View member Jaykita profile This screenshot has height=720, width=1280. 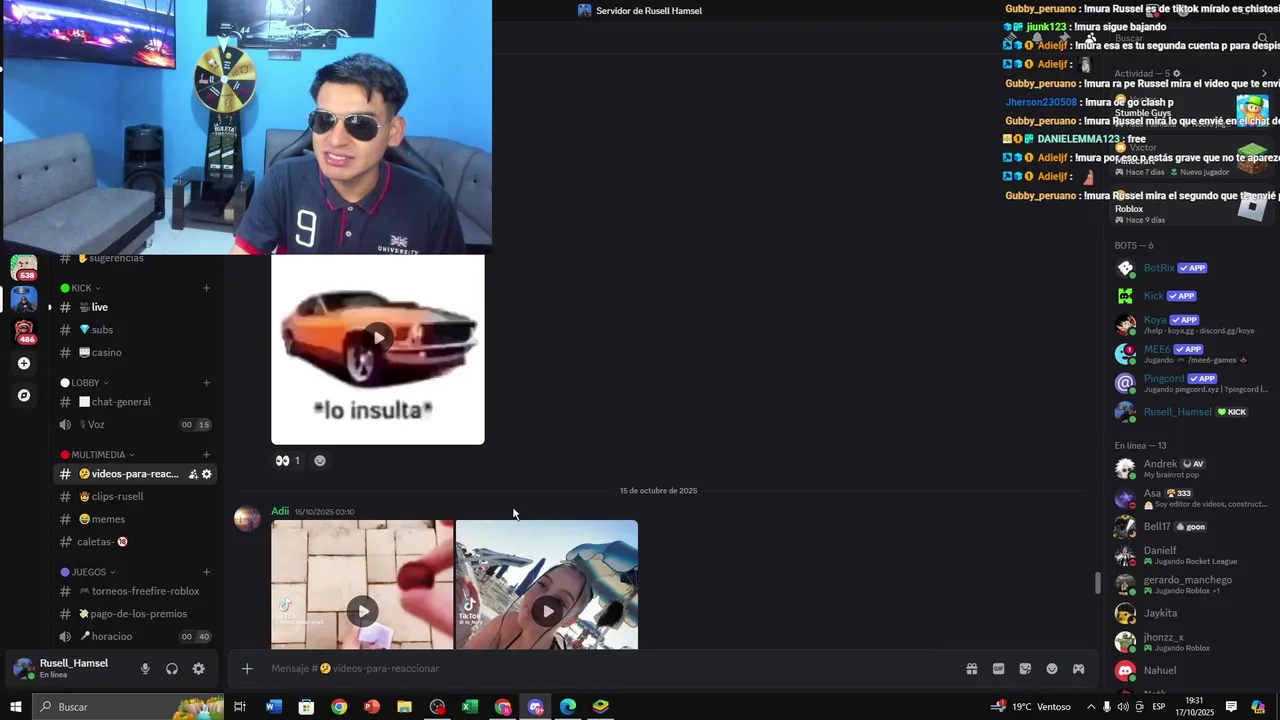(x=1190, y=613)
